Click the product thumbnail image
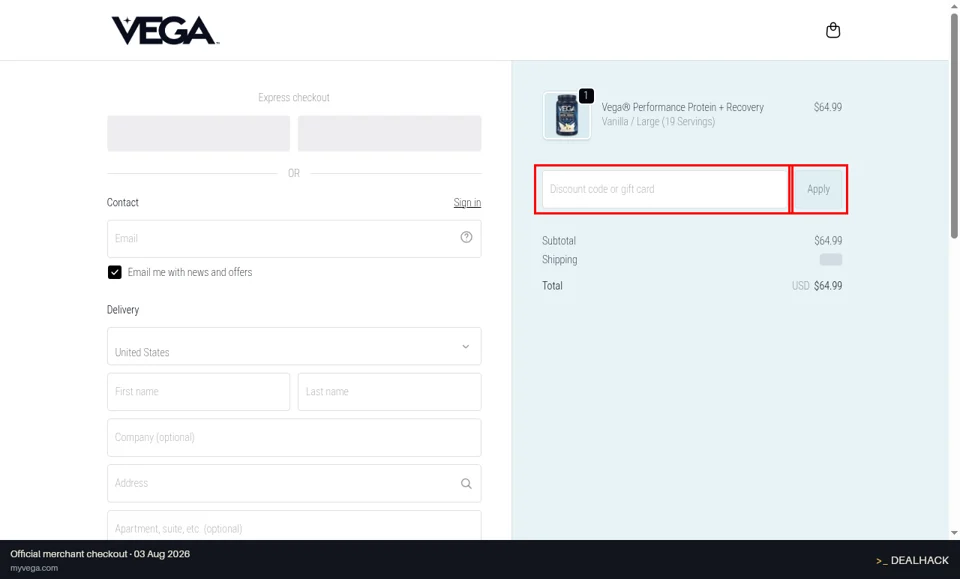The image size is (960, 579). (x=566, y=116)
